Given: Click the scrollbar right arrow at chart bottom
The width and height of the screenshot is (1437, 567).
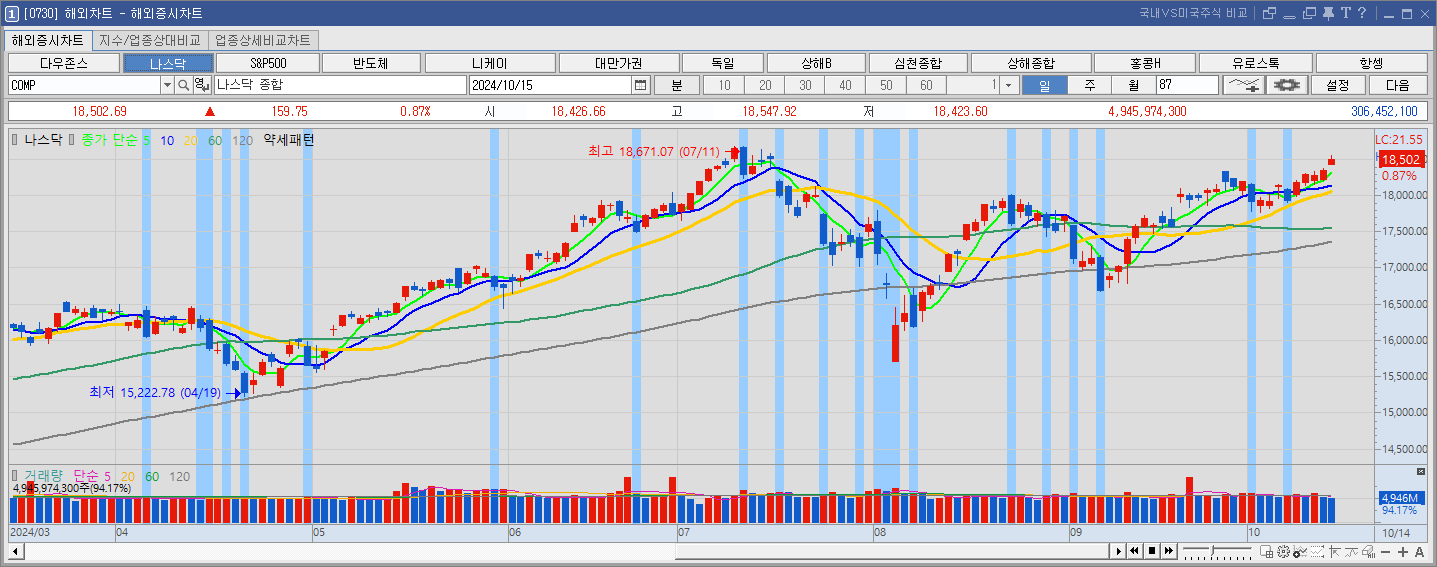Looking at the screenshot, I should tap(1117, 551).
